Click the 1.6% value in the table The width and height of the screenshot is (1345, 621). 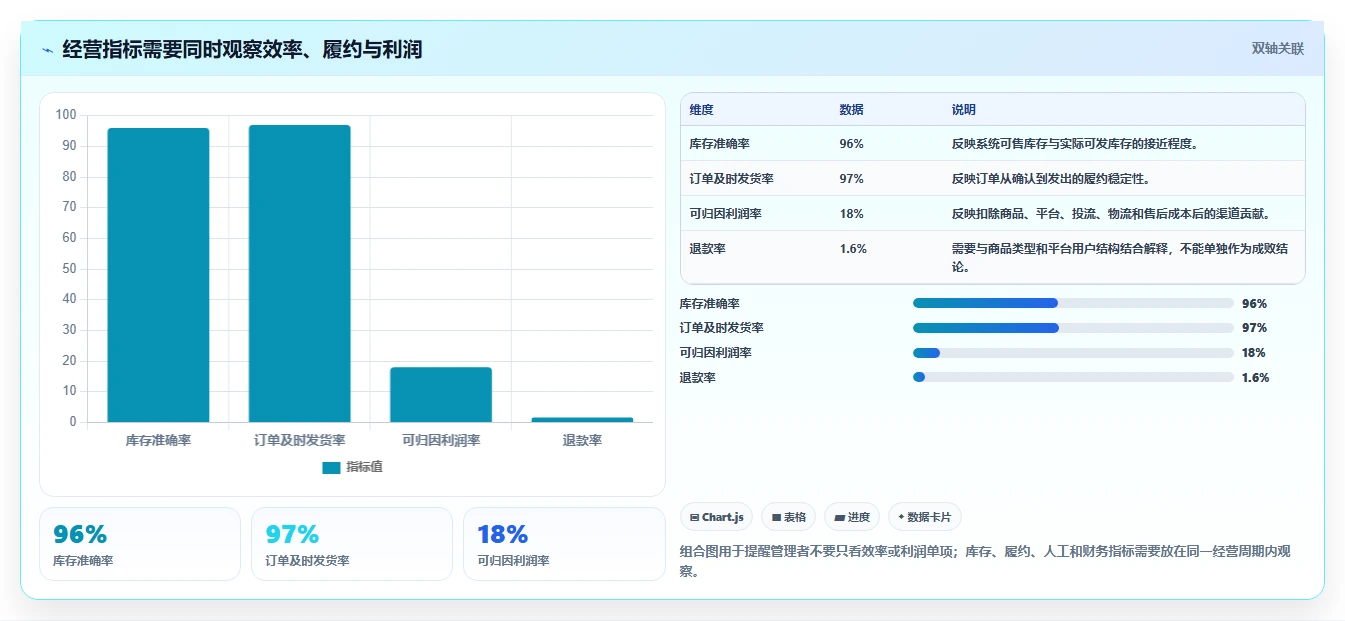(x=853, y=249)
